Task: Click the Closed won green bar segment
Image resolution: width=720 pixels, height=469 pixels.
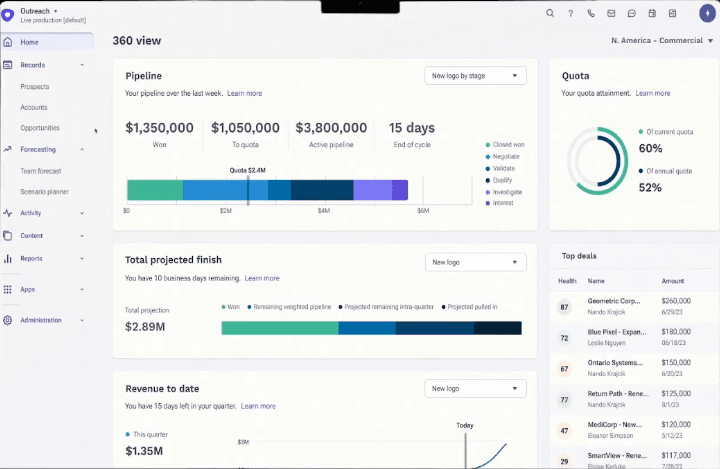Action: coord(155,190)
